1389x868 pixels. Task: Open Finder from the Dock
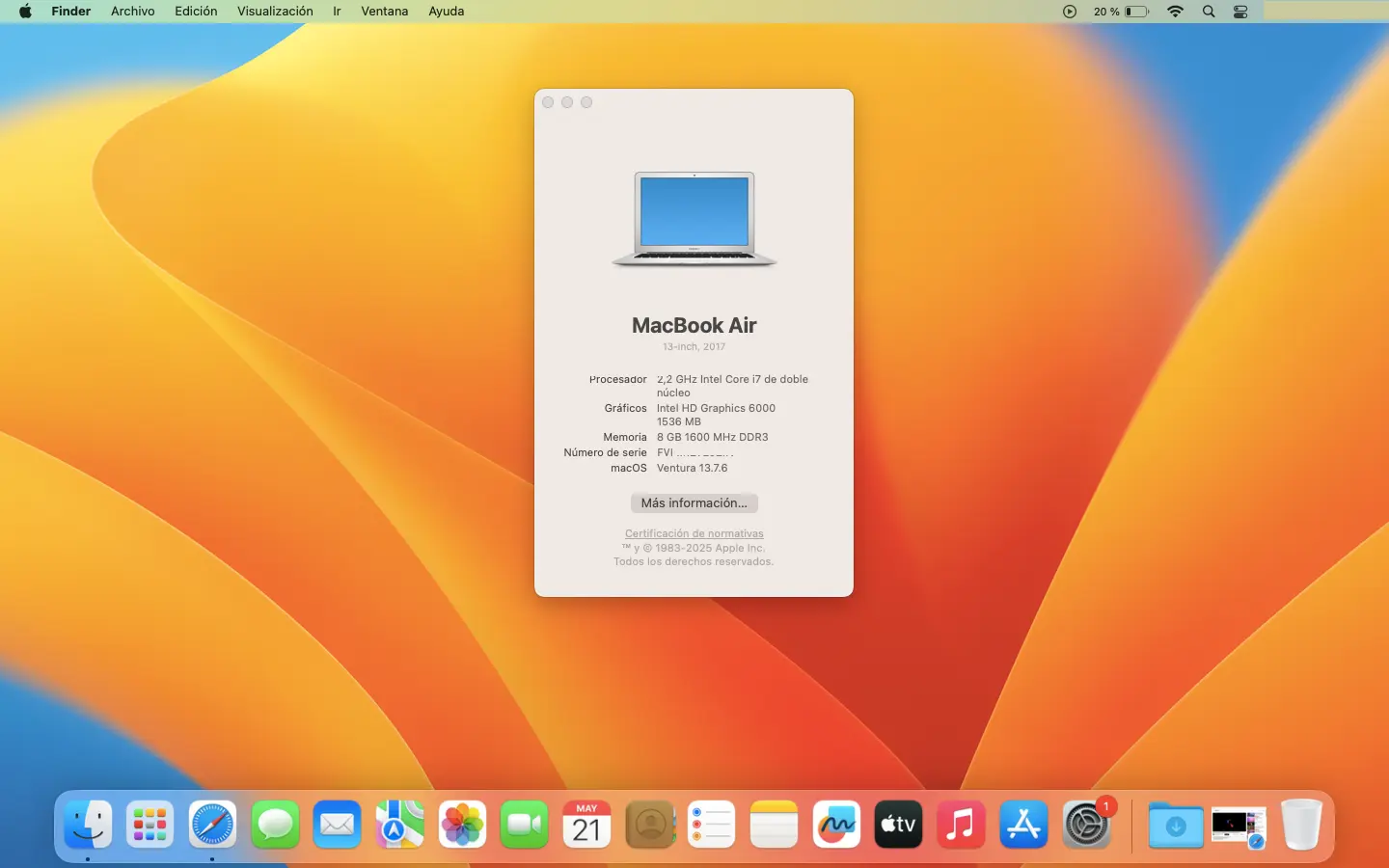click(x=88, y=825)
